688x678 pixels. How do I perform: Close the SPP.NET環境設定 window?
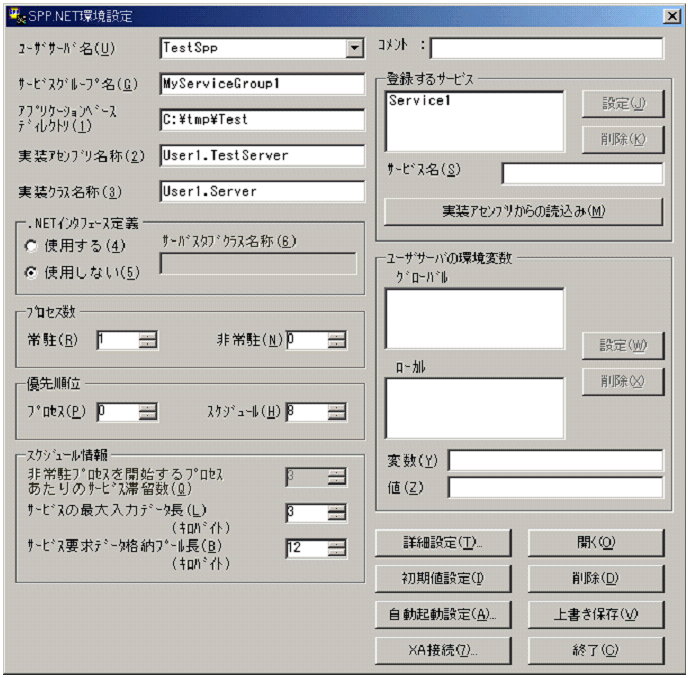pos(672,16)
